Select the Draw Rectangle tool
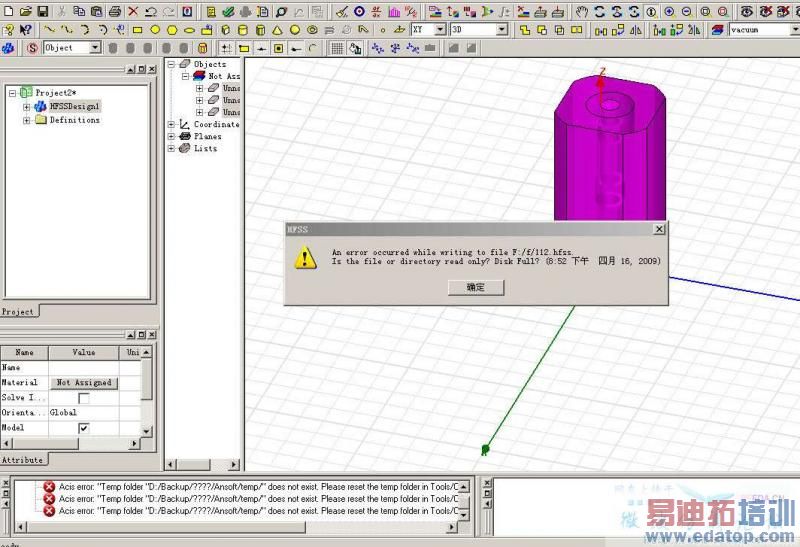Viewport: 800px width, 547px height. coord(137,30)
